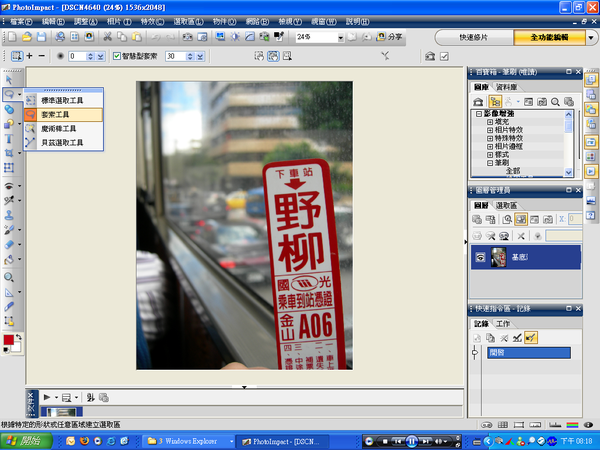
Task: Toggle the 智慧型套索 checkbox
Action: [x=117, y=56]
